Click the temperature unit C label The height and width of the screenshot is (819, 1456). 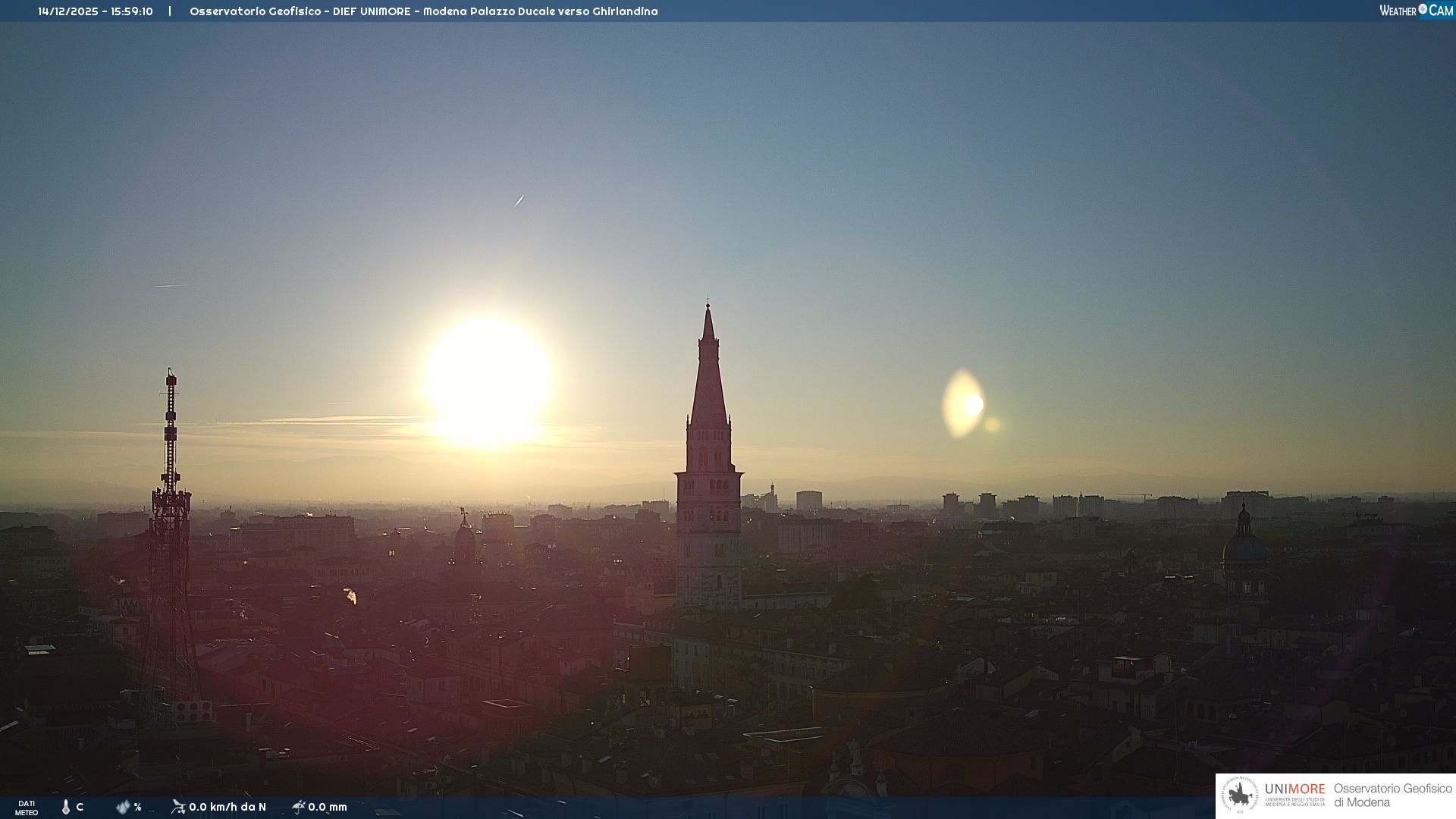click(x=80, y=807)
